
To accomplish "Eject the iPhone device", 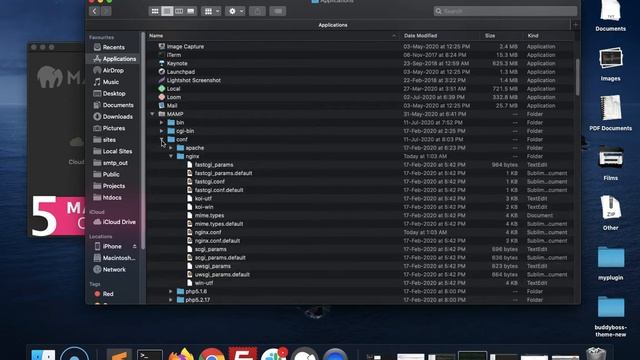I will pyautogui.click(x=134, y=247).
